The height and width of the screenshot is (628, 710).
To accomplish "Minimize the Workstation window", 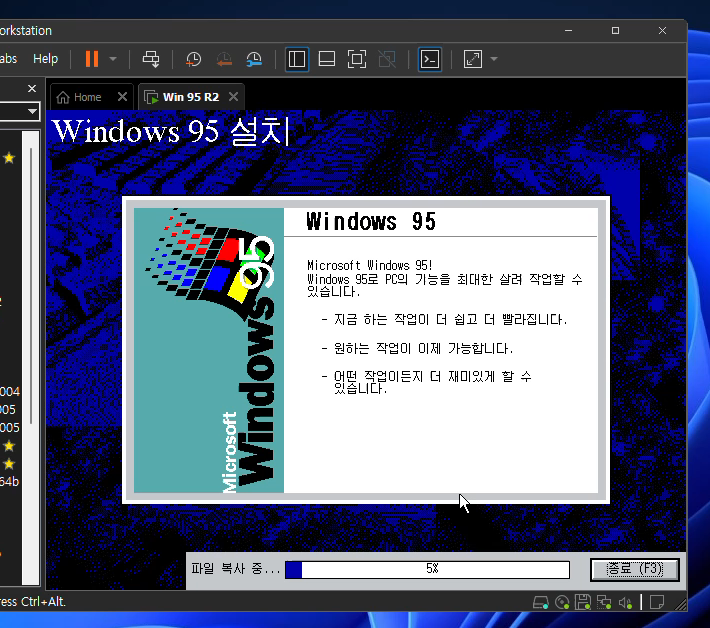I will (568, 30).
